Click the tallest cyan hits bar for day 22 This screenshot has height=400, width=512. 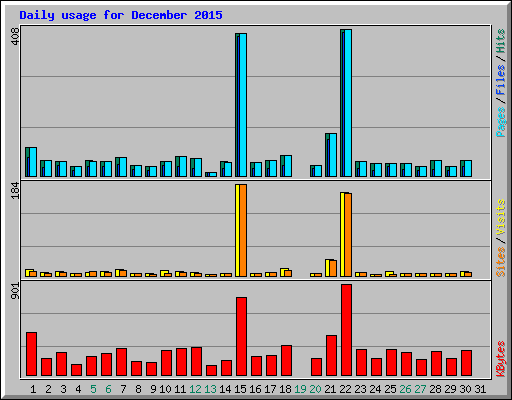[348, 103]
